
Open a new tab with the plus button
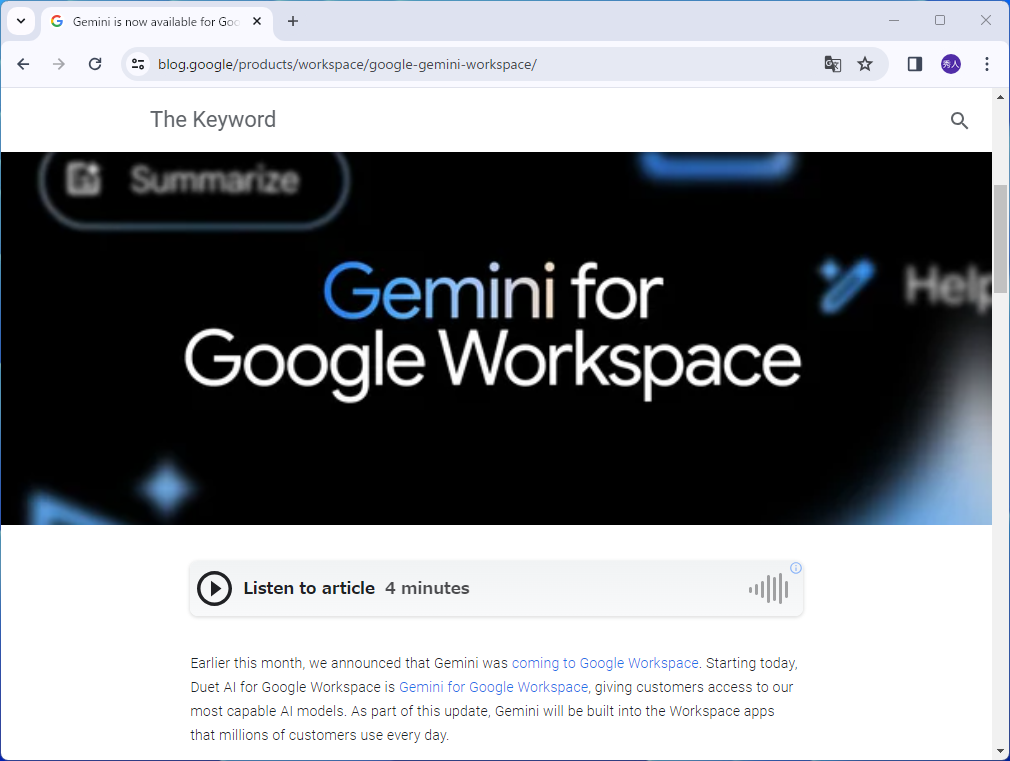pyautogui.click(x=290, y=20)
